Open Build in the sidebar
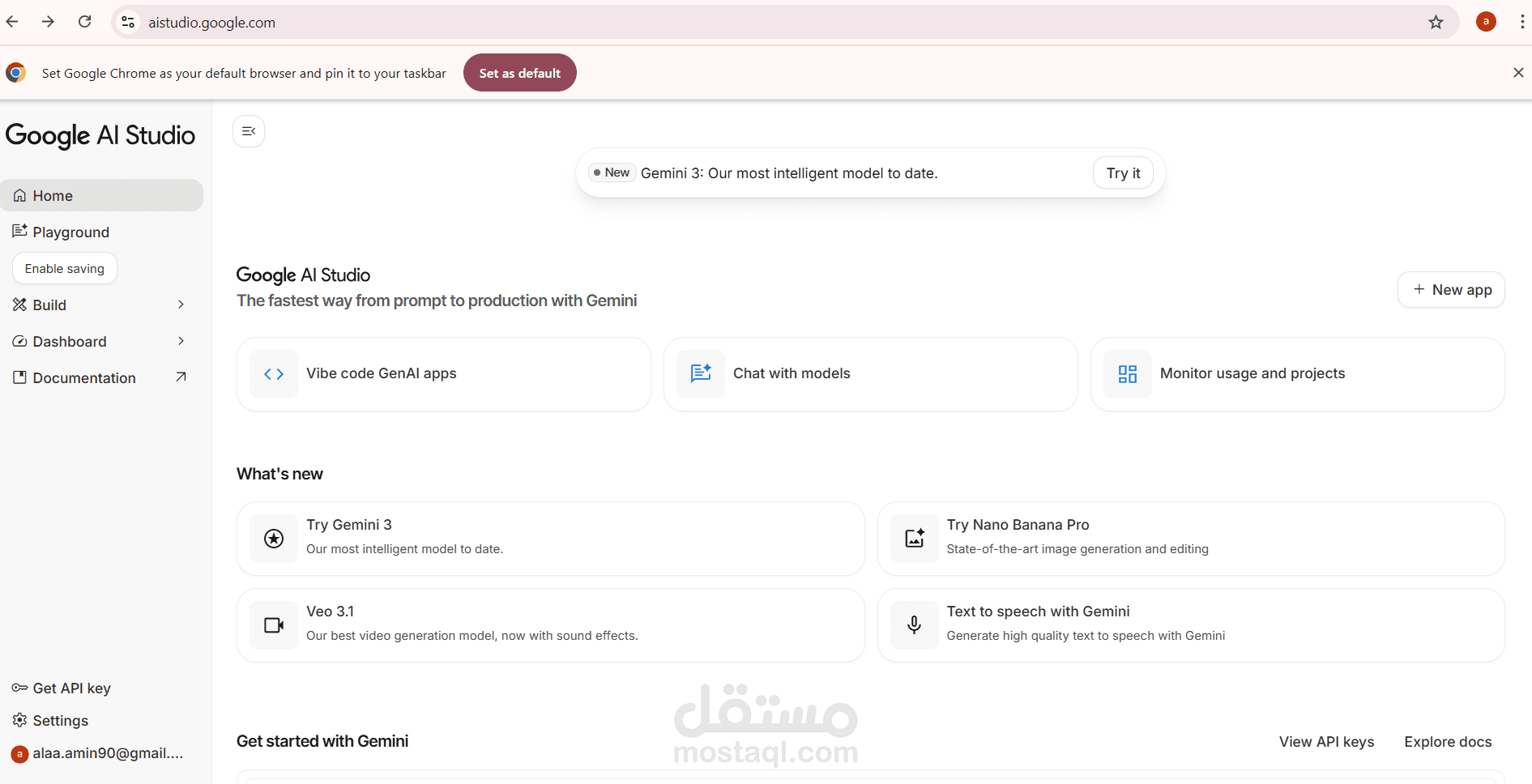1532x784 pixels. 101,305
